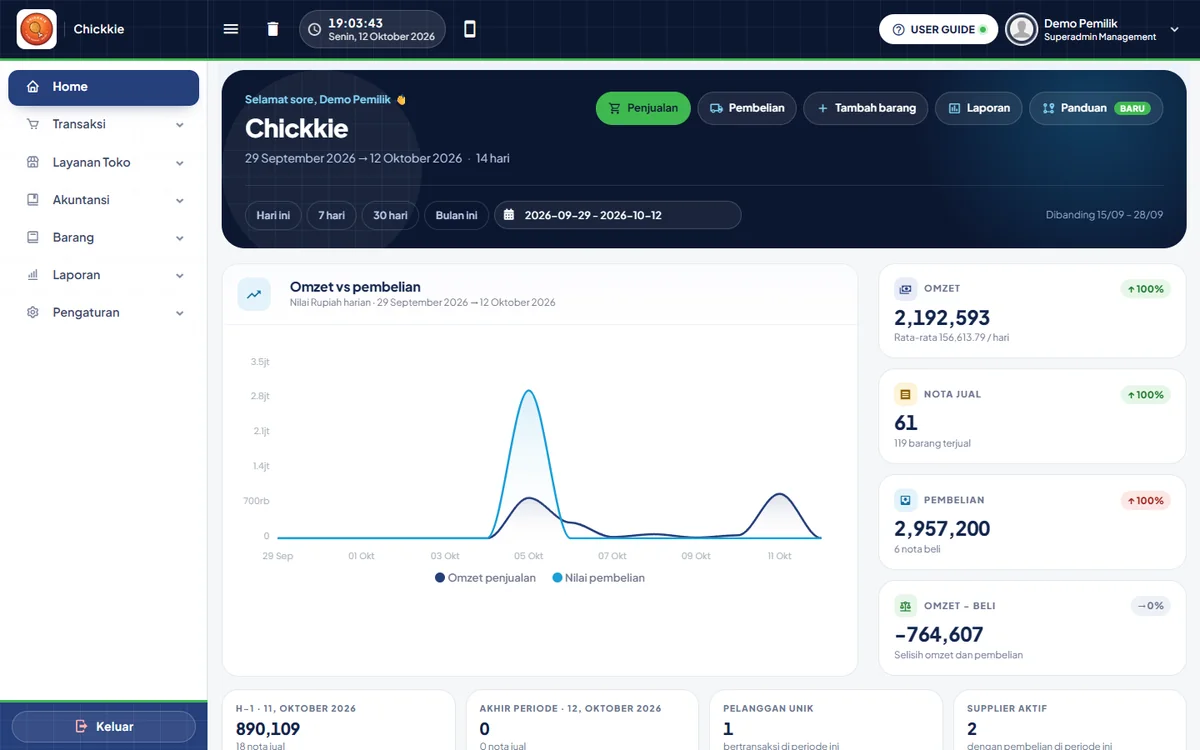Click the green Penjualan button
The width and height of the screenshot is (1200, 750).
[643, 108]
